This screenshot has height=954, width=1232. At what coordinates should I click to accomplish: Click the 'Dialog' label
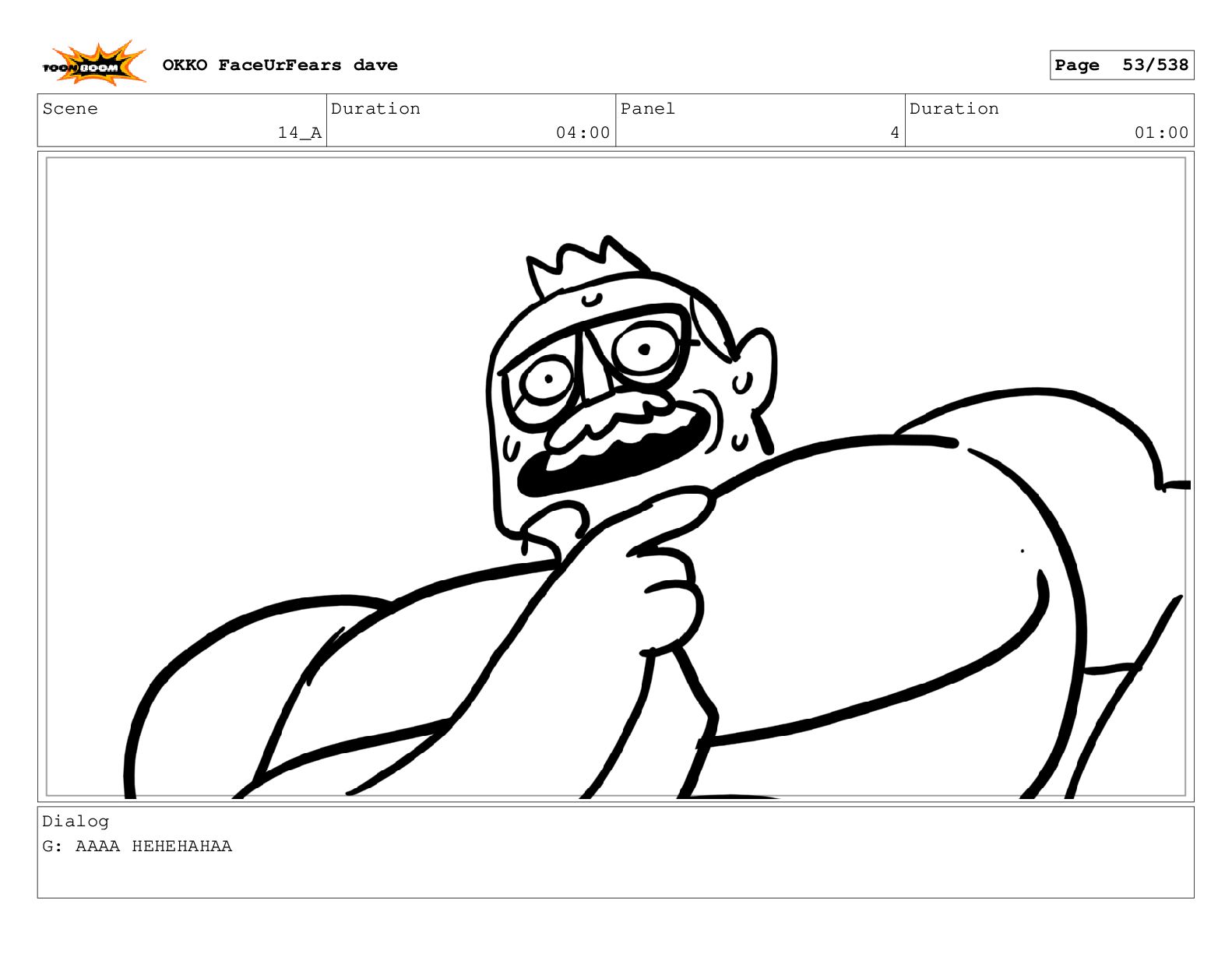(x=76, y=822)
